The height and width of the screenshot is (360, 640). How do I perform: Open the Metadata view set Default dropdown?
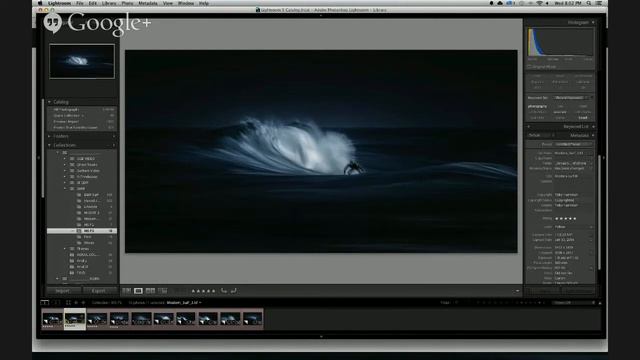[x=542, y=135]
